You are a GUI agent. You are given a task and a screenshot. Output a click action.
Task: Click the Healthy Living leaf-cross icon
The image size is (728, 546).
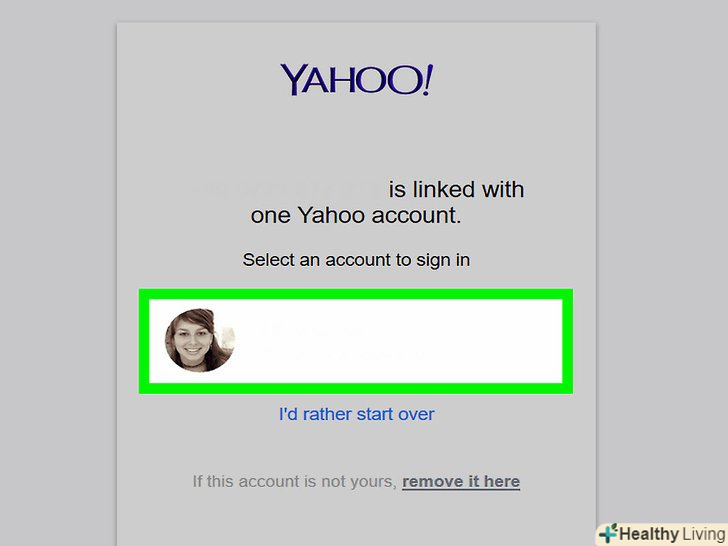608,533
